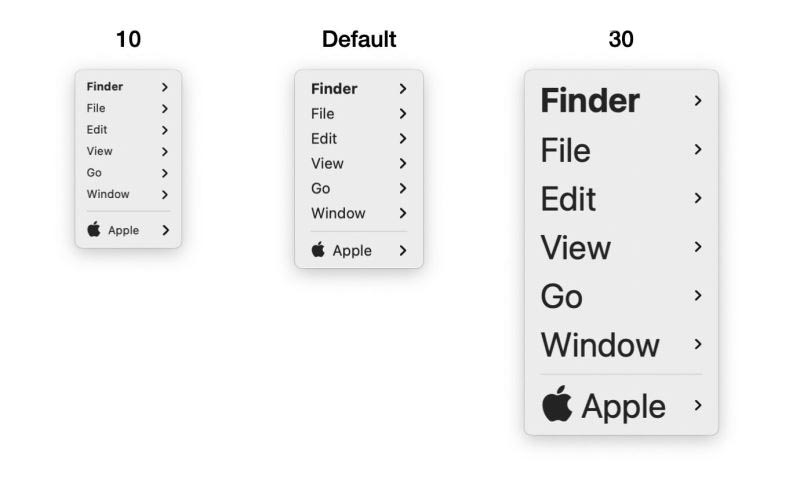Choose View in the size-10 menu
Screen dimensions: 800x481
(99, 151)
